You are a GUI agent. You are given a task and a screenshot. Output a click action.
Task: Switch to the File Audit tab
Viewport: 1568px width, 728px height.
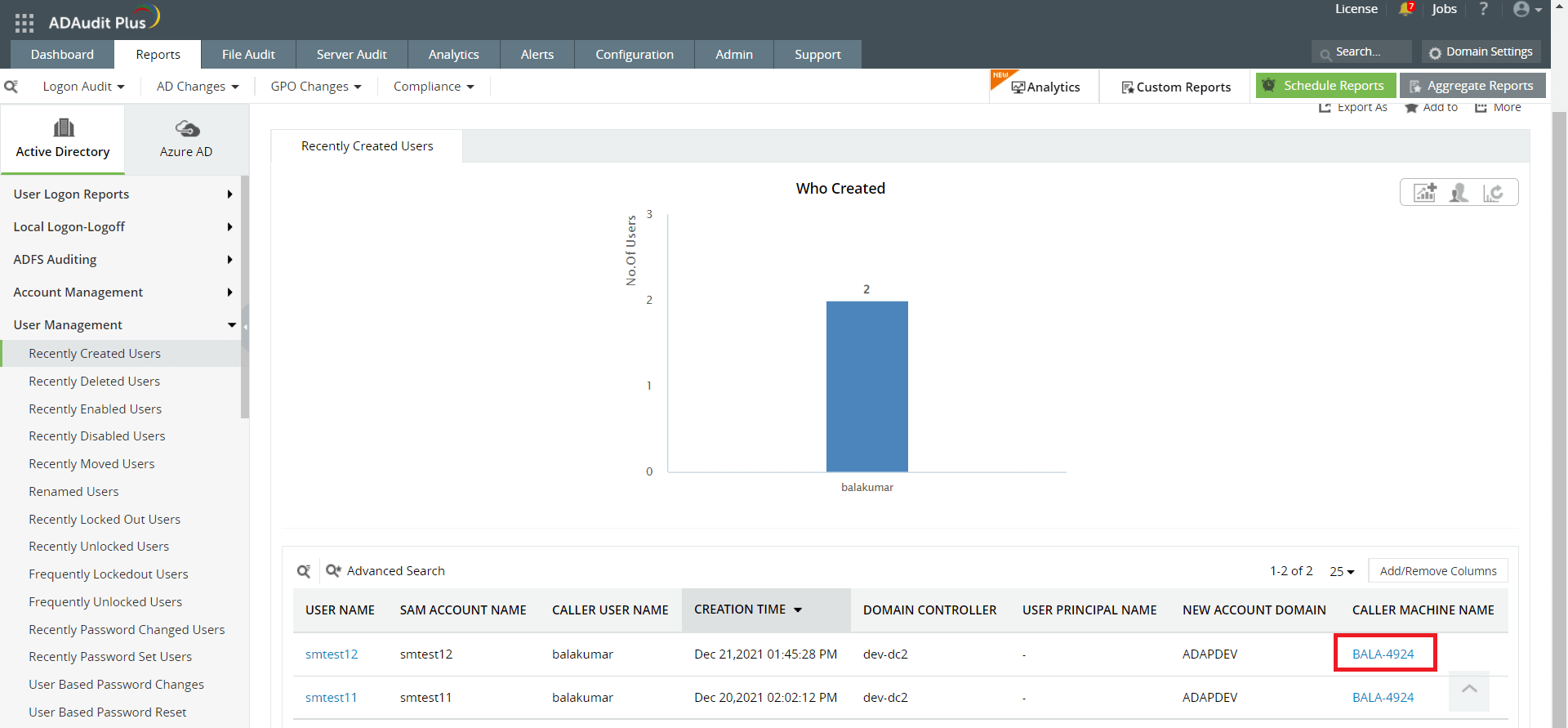pyautogui.click(x=248, y=55)
